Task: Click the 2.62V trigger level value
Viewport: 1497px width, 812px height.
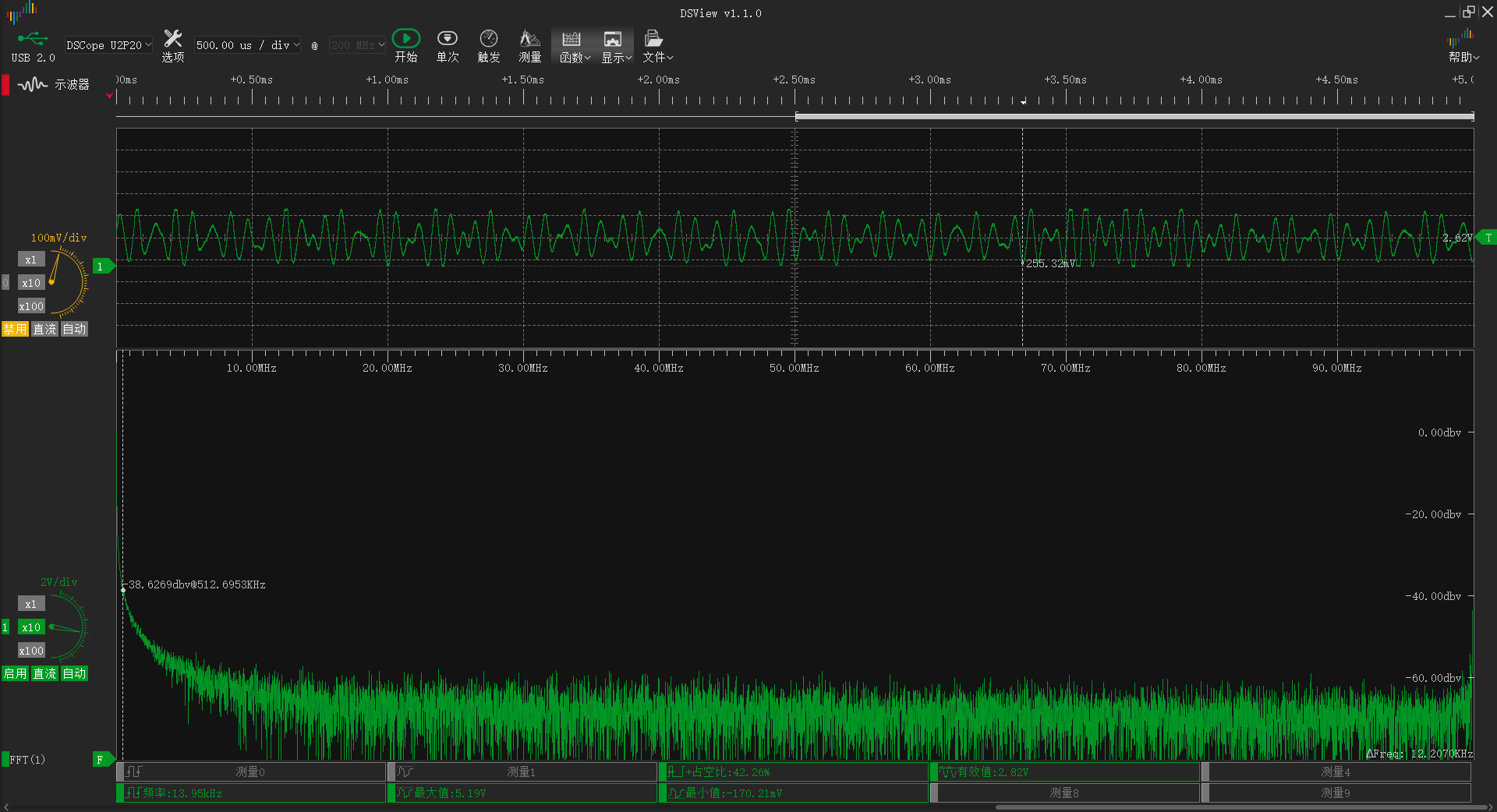Action: 1456,238
